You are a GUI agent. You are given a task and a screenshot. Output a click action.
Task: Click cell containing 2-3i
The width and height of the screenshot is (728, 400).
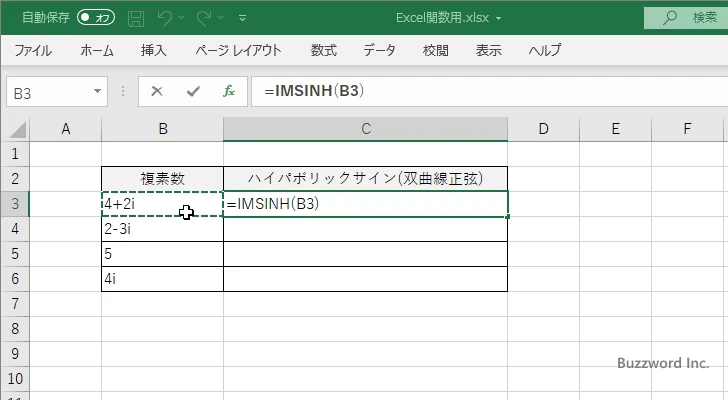point(162,229)
